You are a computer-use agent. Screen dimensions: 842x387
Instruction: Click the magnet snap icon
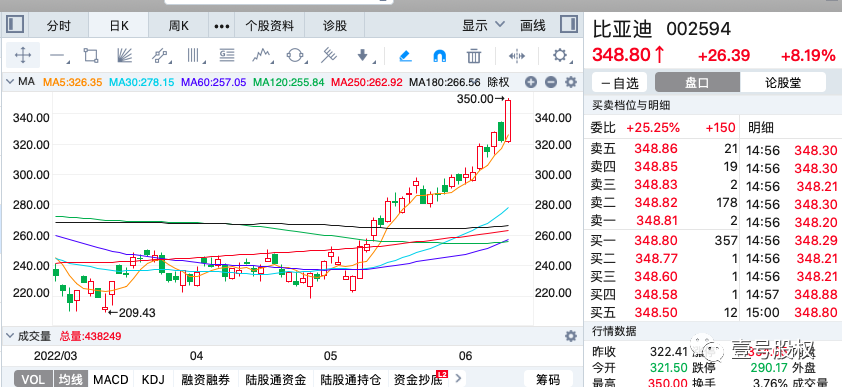[439, 55]
